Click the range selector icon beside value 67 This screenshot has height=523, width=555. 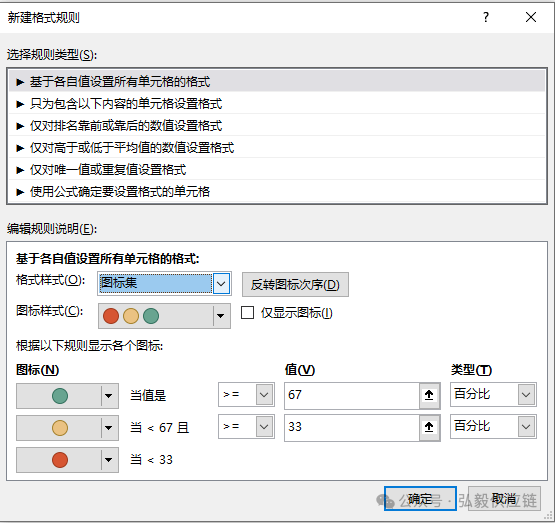coord(429,395)
